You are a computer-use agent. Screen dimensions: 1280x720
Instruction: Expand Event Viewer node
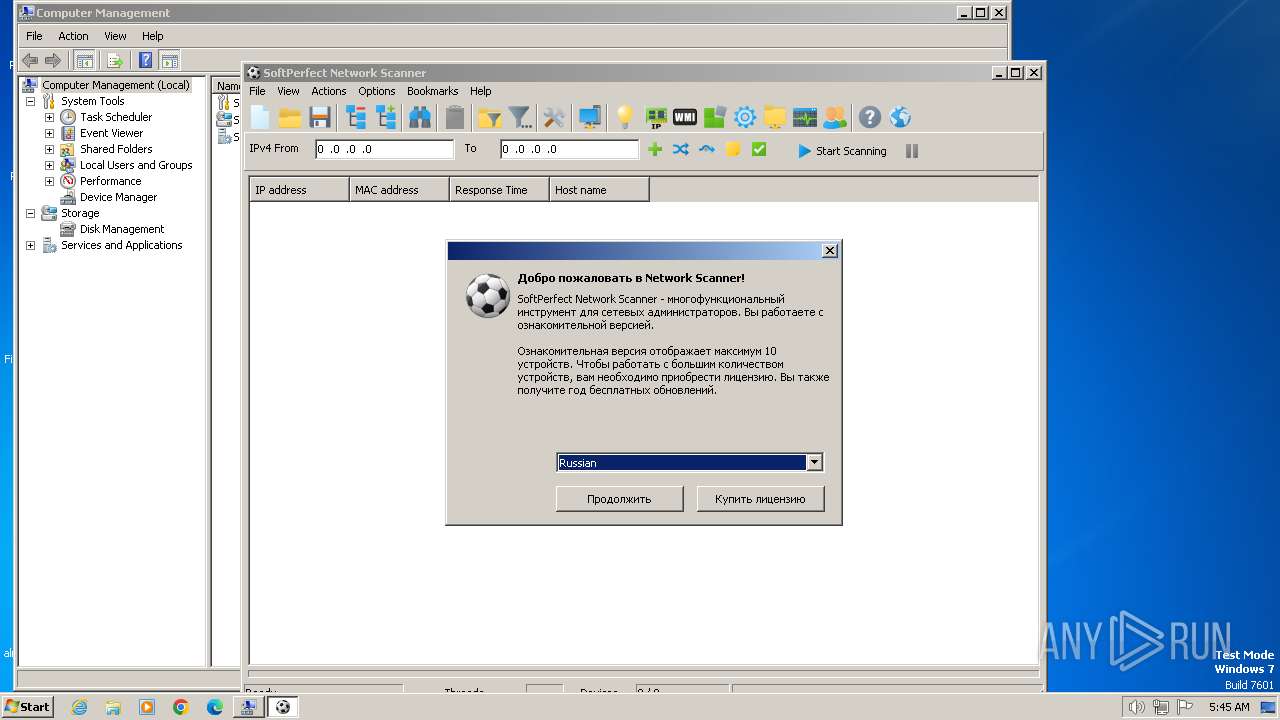[x=49, y=133]
